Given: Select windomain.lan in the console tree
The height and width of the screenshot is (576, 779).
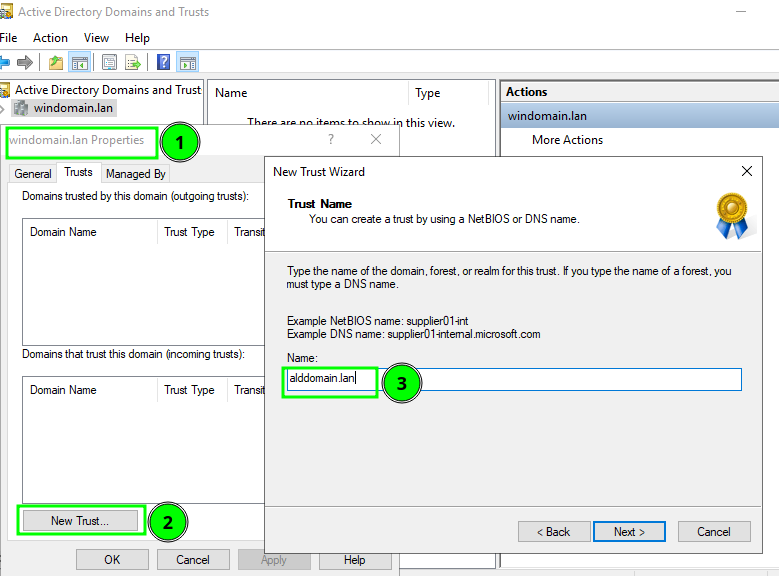Looking at the screenshot, I should click(x=73, y=108).
